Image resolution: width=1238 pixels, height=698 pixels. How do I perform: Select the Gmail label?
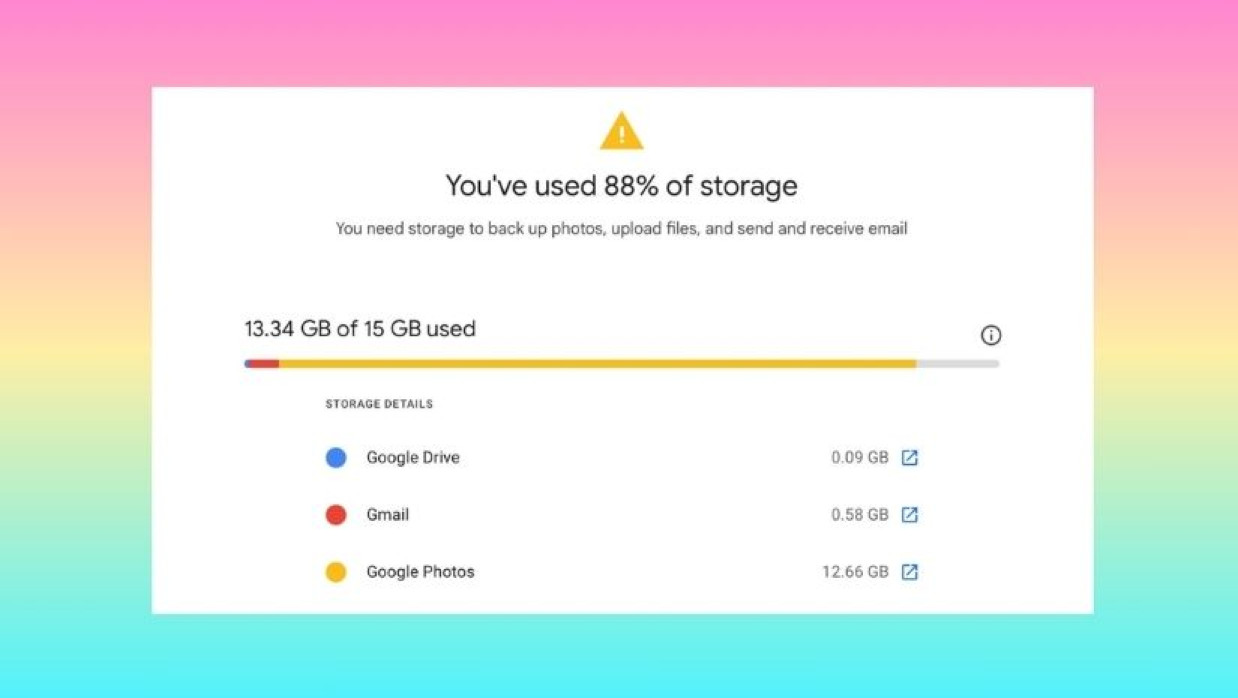tap(388, 514)
